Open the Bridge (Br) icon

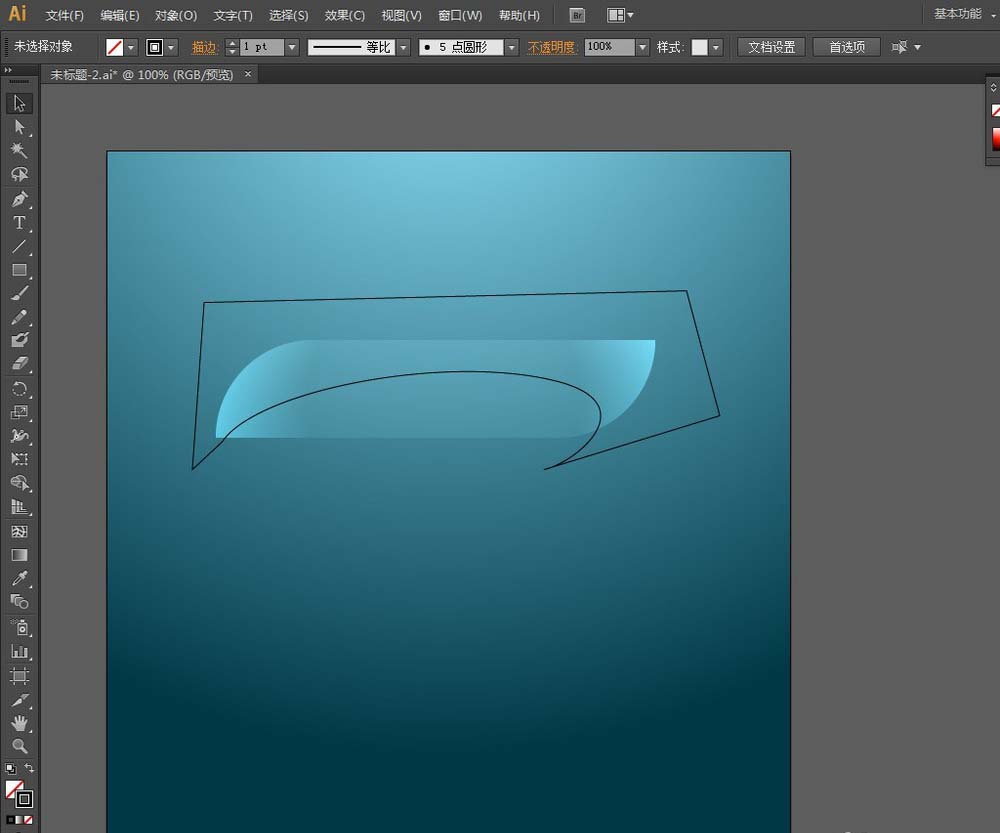click(577, 15)
